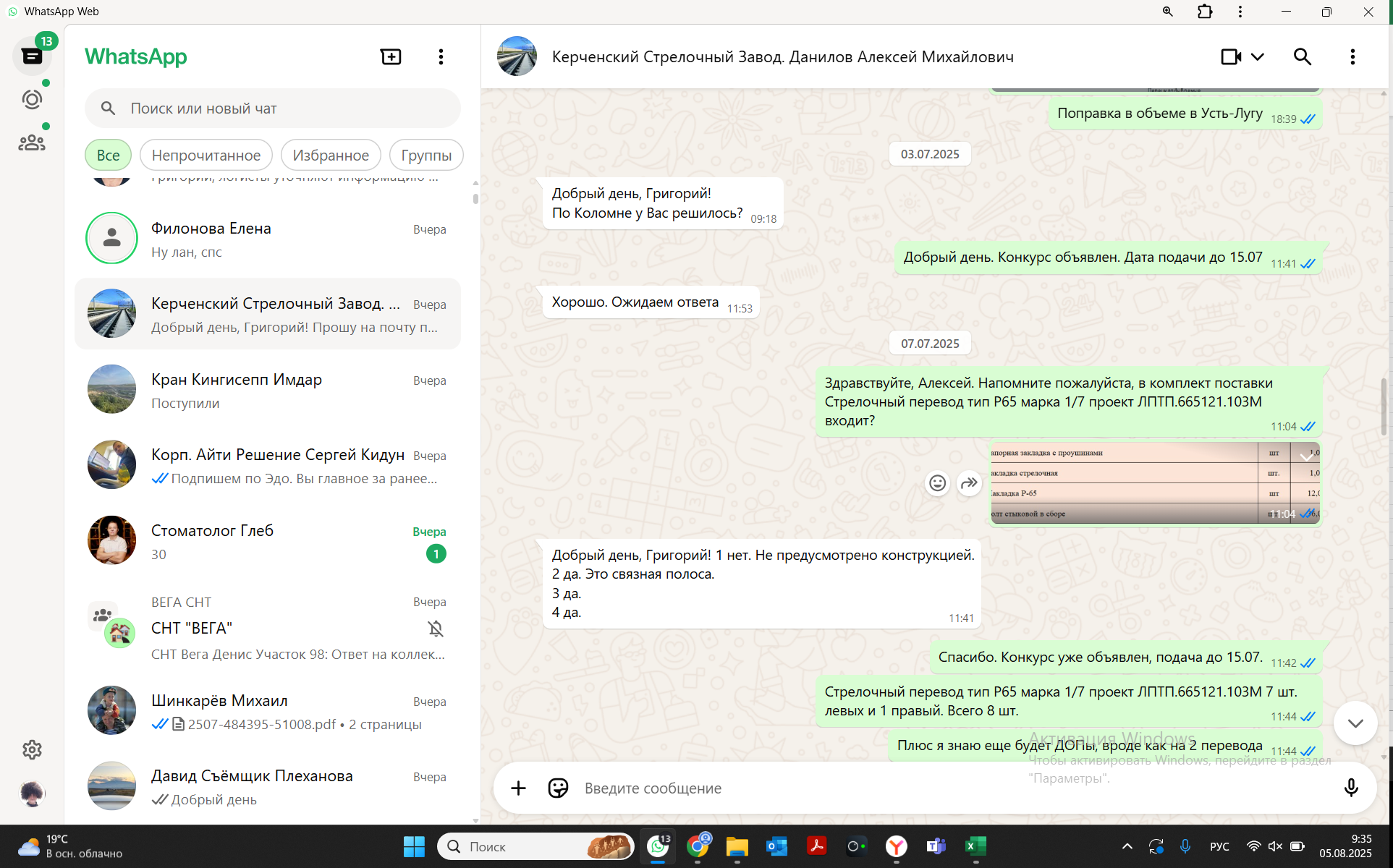Open chat with Стоматолог Глеб
1393x868 pixels.
(268, 540)
